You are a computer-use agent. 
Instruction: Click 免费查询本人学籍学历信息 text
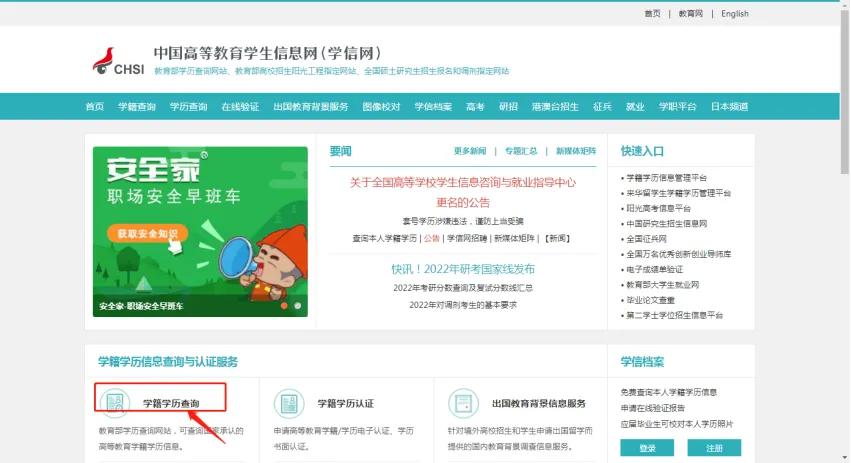tap(669, 392)
